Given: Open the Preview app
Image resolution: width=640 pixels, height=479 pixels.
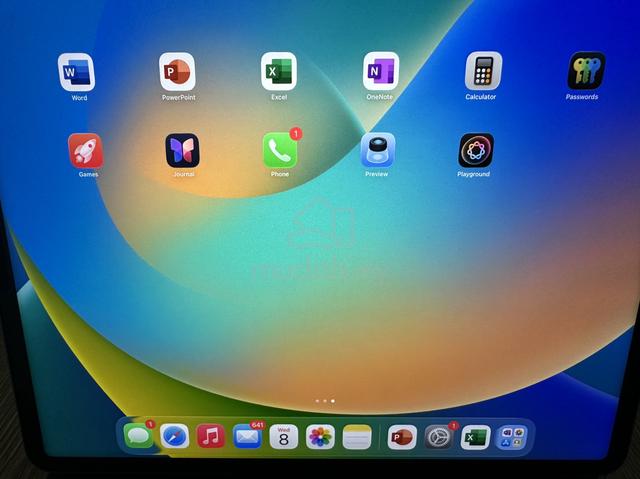Looking at the screenshot, I should [378, 150].
